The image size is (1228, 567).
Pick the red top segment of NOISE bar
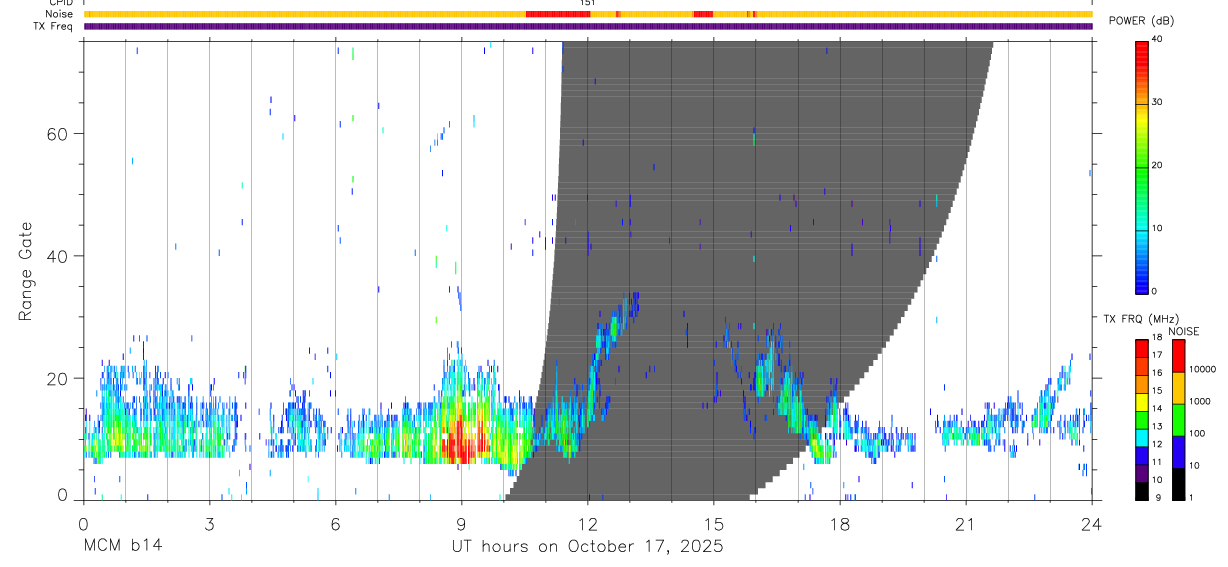[x=1178, y=356]
